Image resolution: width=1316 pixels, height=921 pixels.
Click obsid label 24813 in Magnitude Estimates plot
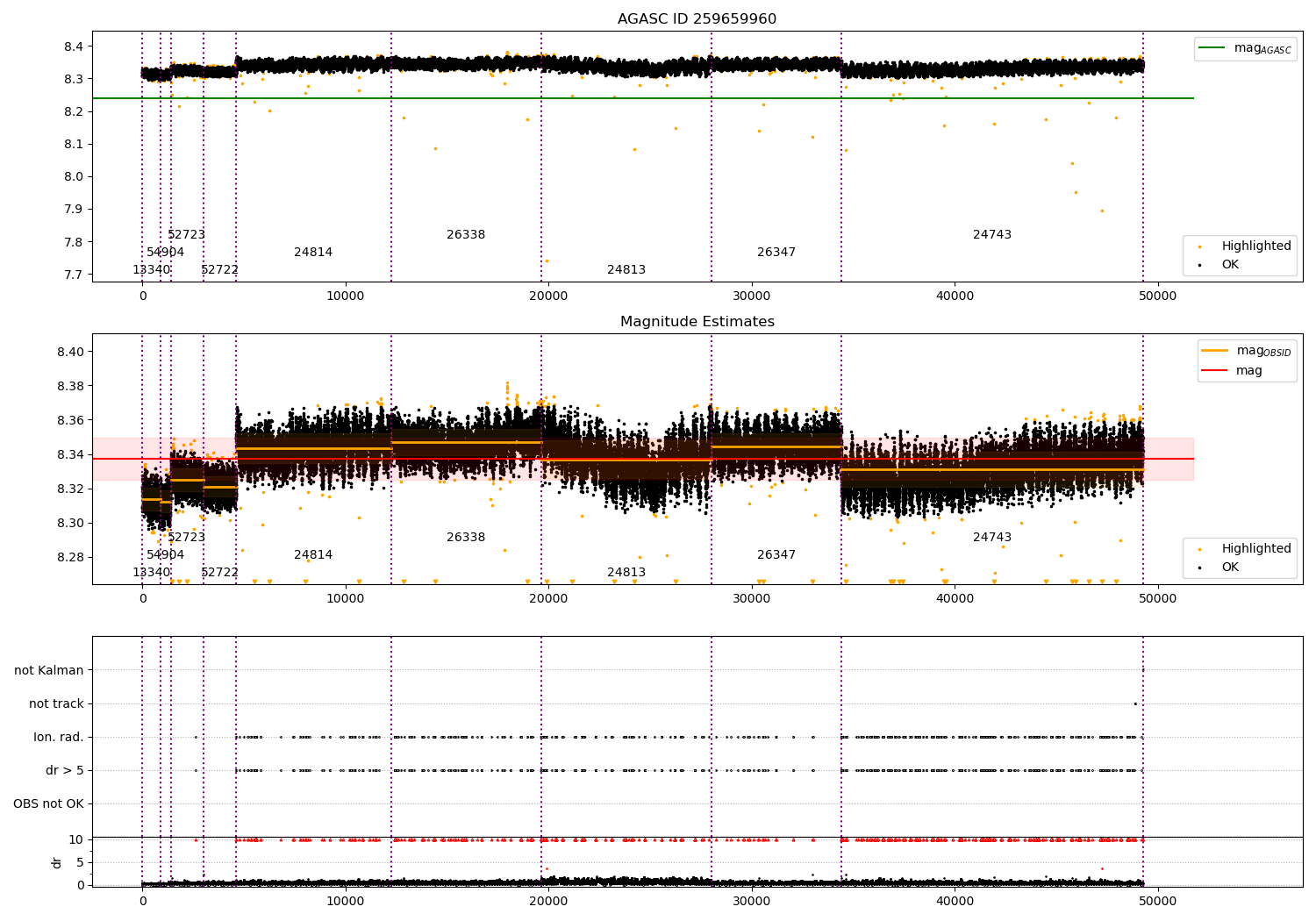pyautogui.click(x=626, y=573)
